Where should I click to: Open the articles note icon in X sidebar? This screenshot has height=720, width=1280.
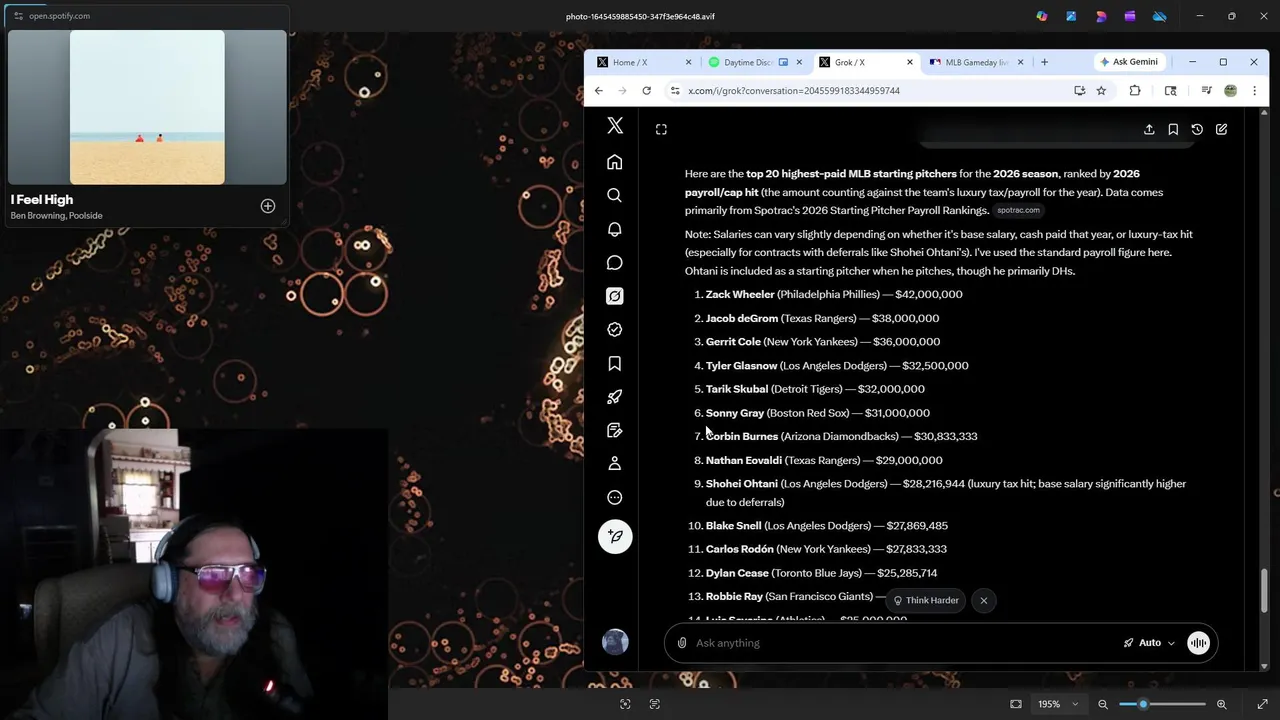tap(615, 430)
